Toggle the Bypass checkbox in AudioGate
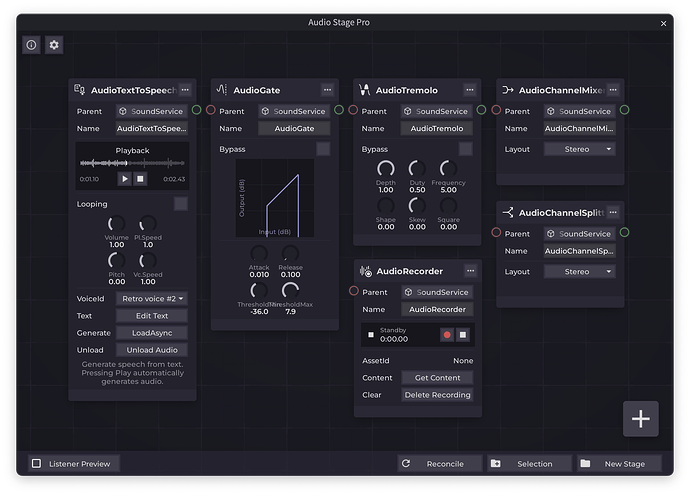 pyautogui.click(x=323, y=149)
